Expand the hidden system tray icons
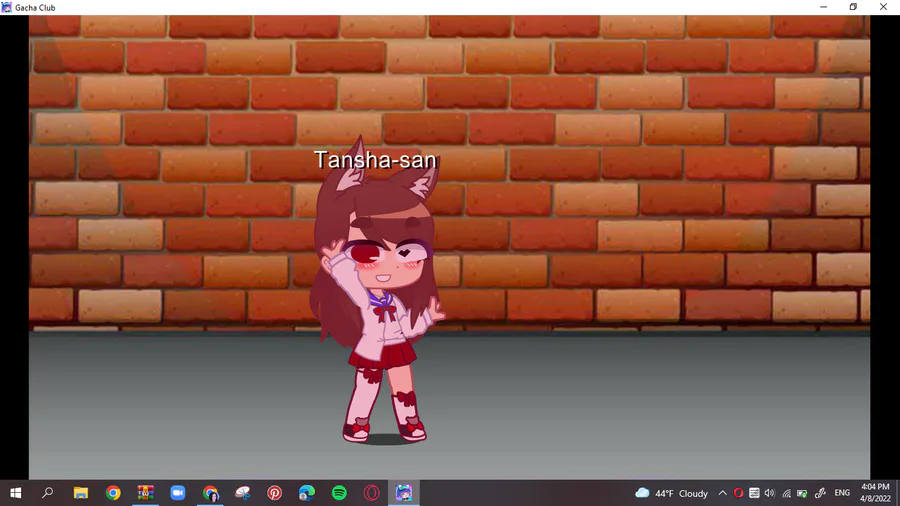This screenshot has width=900, height=506. 723,493
